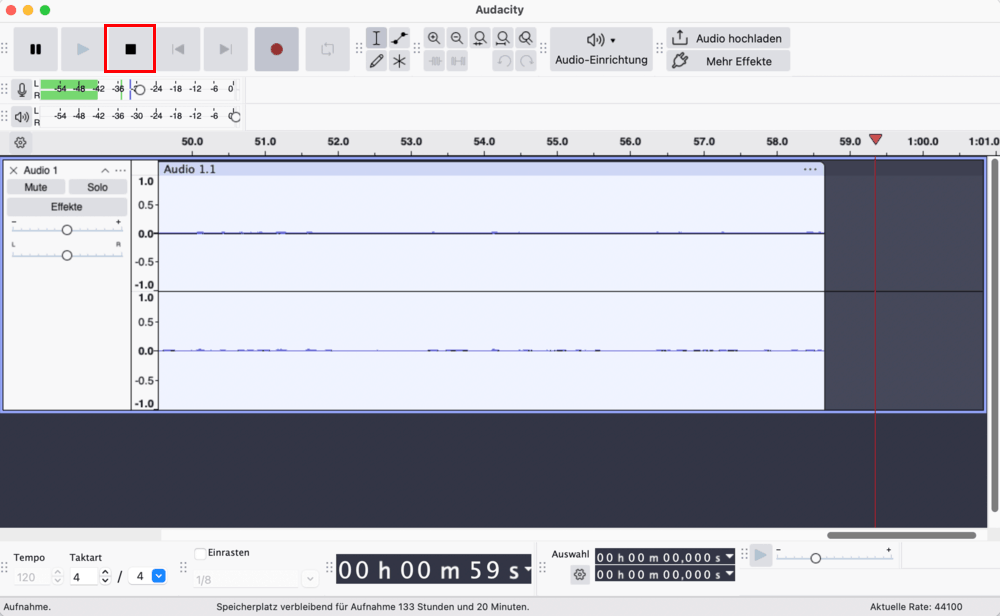This screenshot has width=1000, height=616.
Task: Pause the recording with the Pause button
Action: 36,49
